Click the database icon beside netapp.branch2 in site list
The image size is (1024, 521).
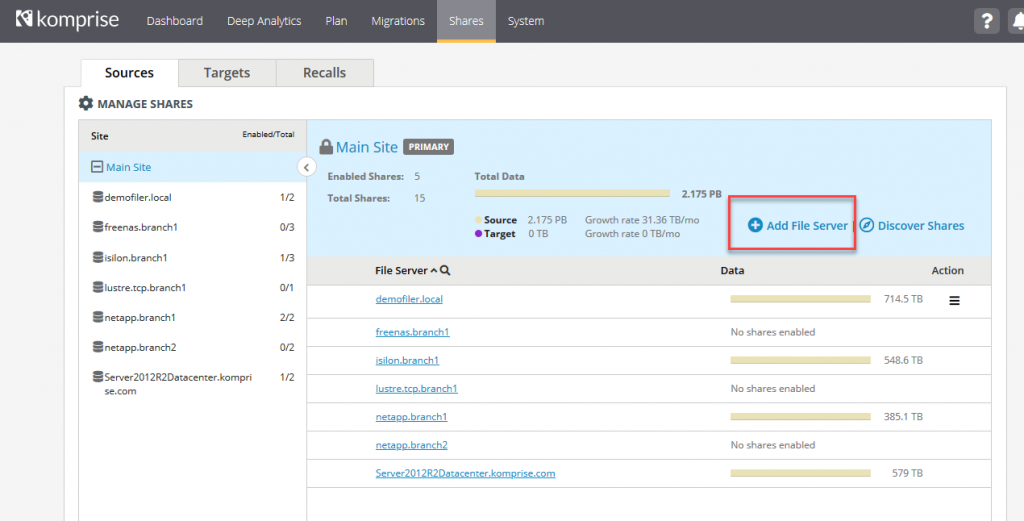pyautogui.click(x=98, y=347)
